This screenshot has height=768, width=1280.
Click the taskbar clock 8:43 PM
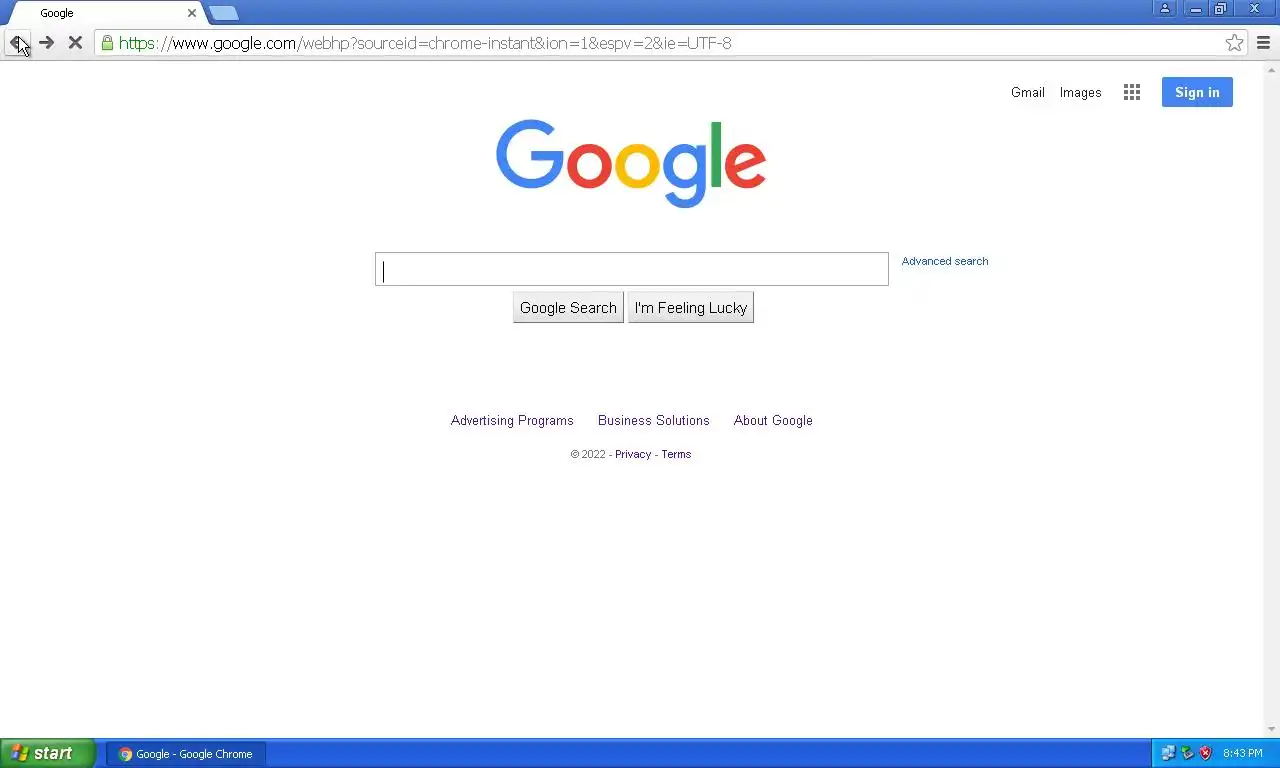click(x=1242, y=754)
